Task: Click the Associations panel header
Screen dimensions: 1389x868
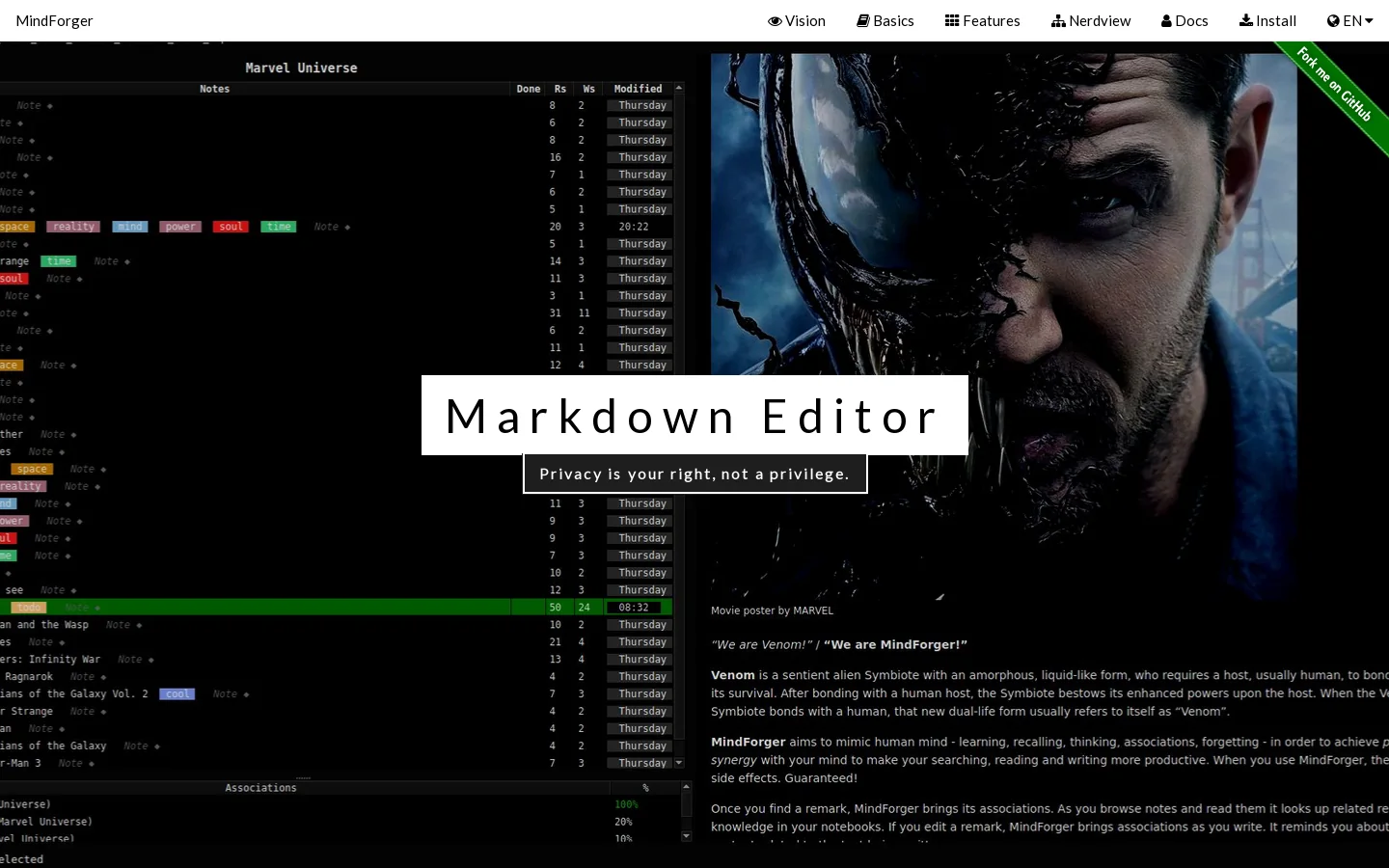Action: tap(260, 788)
